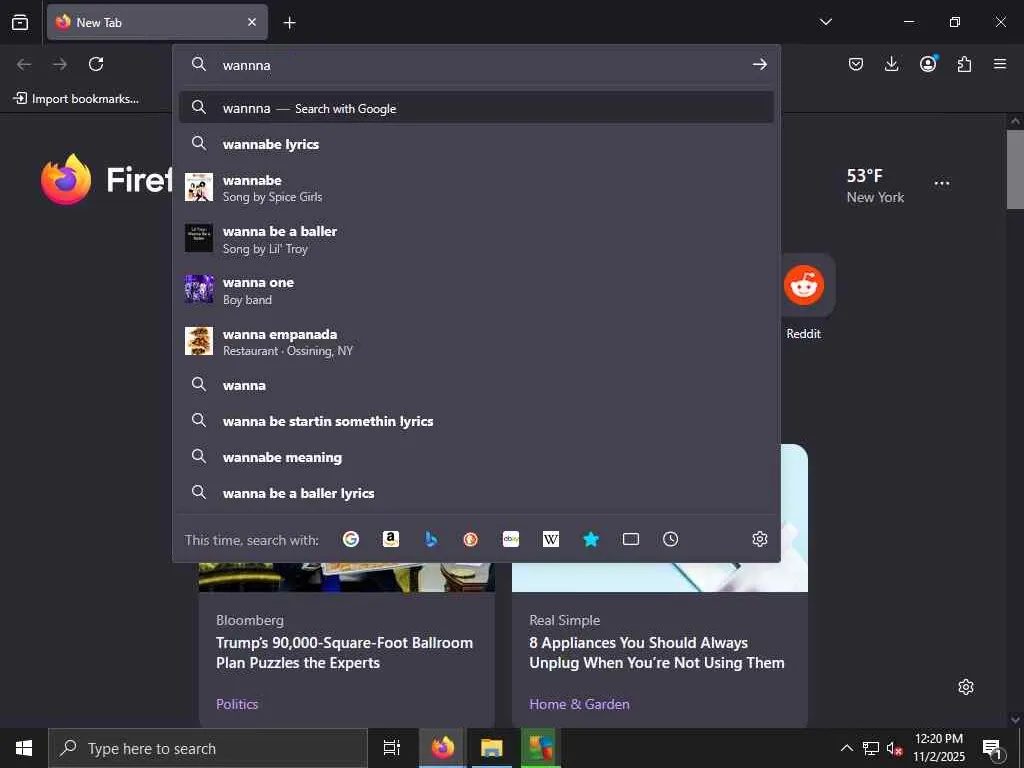Search this time with DuckDuckGo icon

coord(471,539)
